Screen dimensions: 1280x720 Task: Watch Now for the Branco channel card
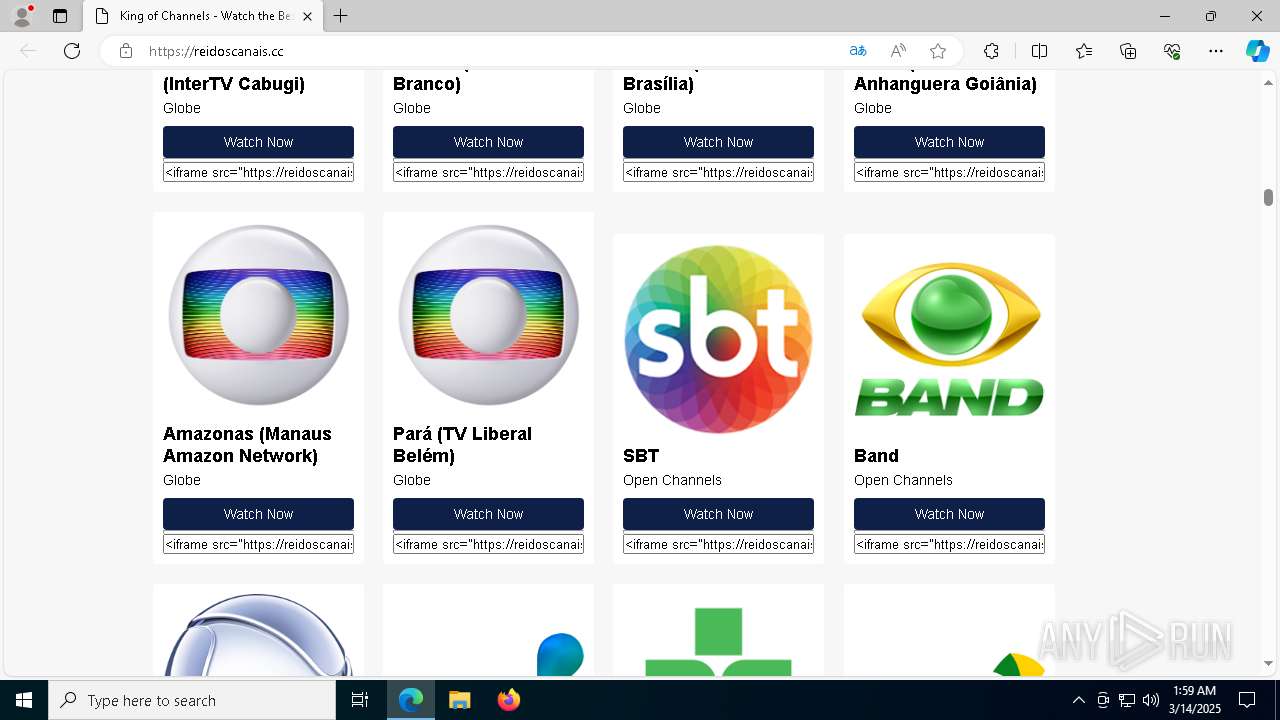click(x=488, y=142)
